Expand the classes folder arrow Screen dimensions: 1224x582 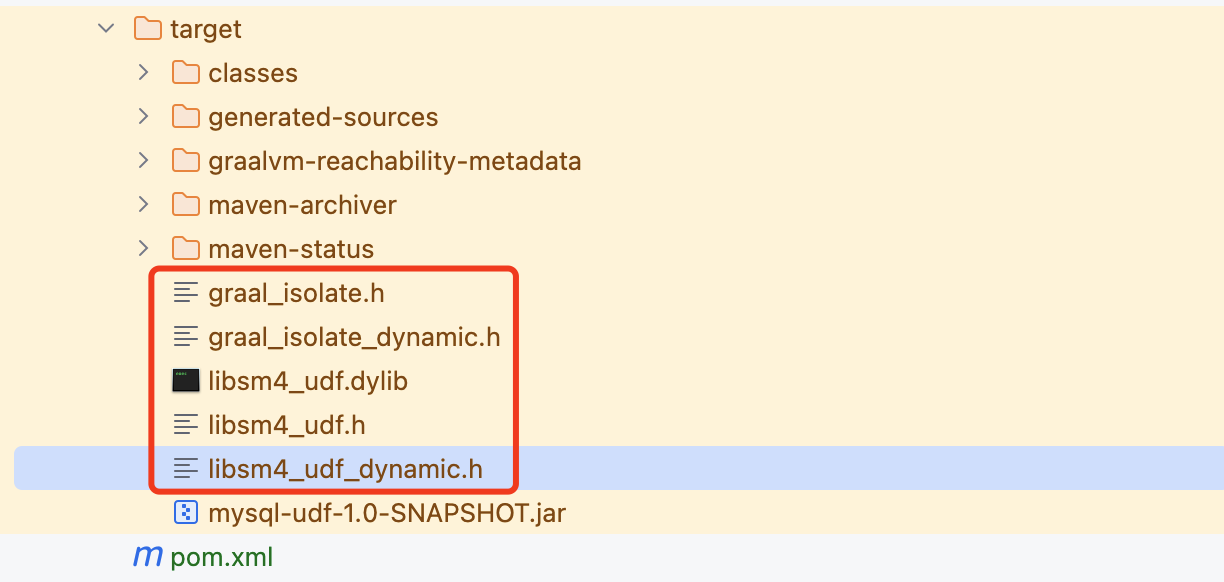(x=144, y=73)
